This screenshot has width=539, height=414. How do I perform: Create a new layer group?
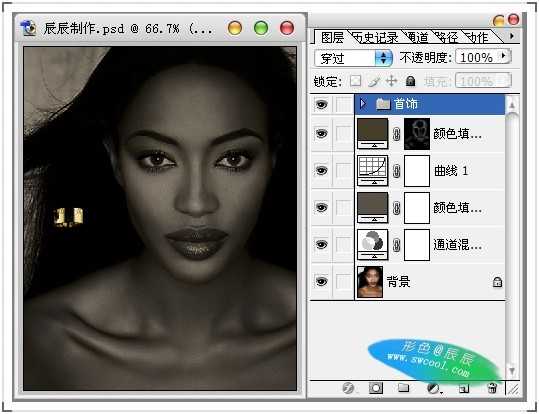403,388
